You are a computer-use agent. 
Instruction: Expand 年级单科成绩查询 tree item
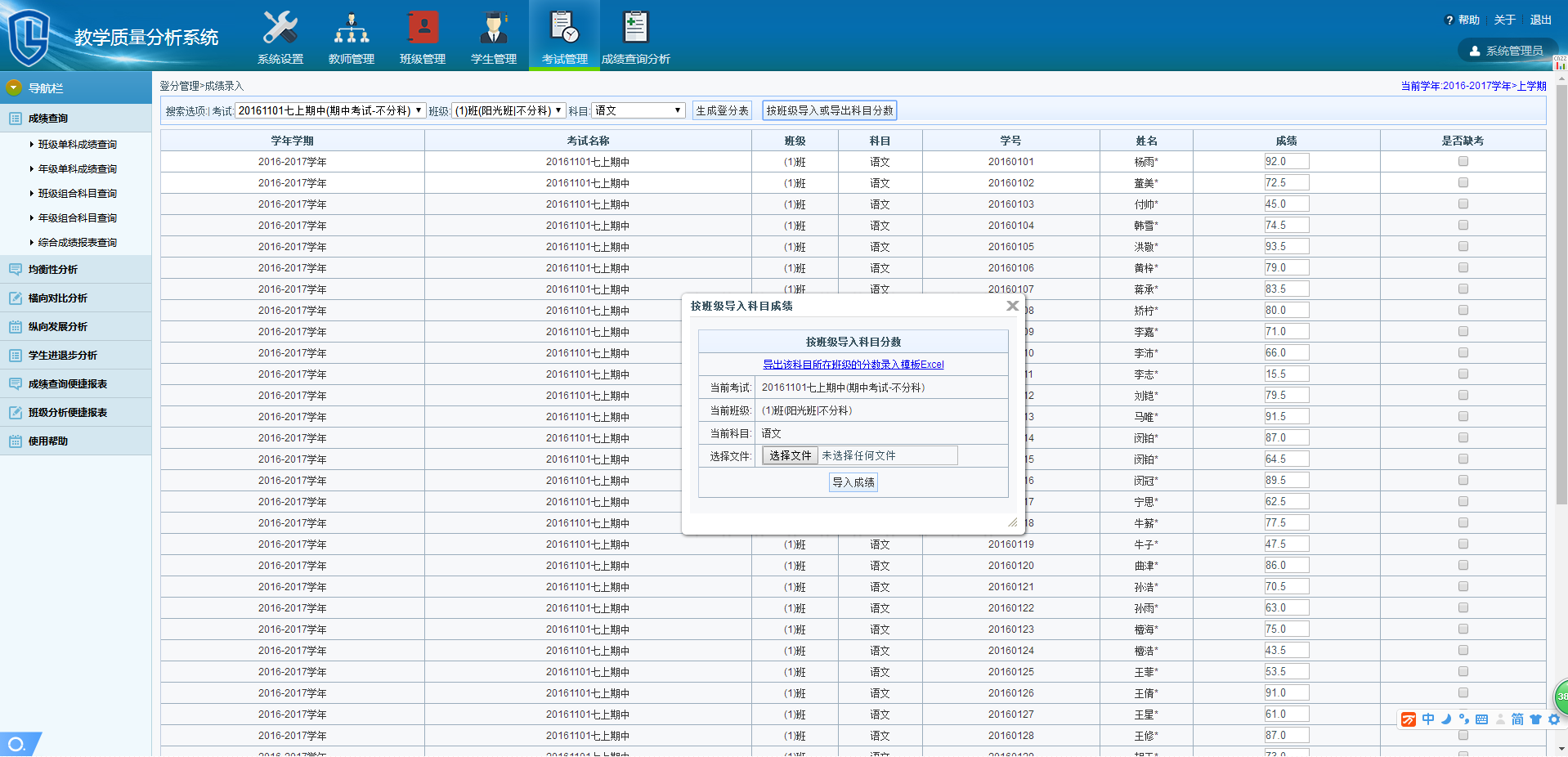click(32, 169)
